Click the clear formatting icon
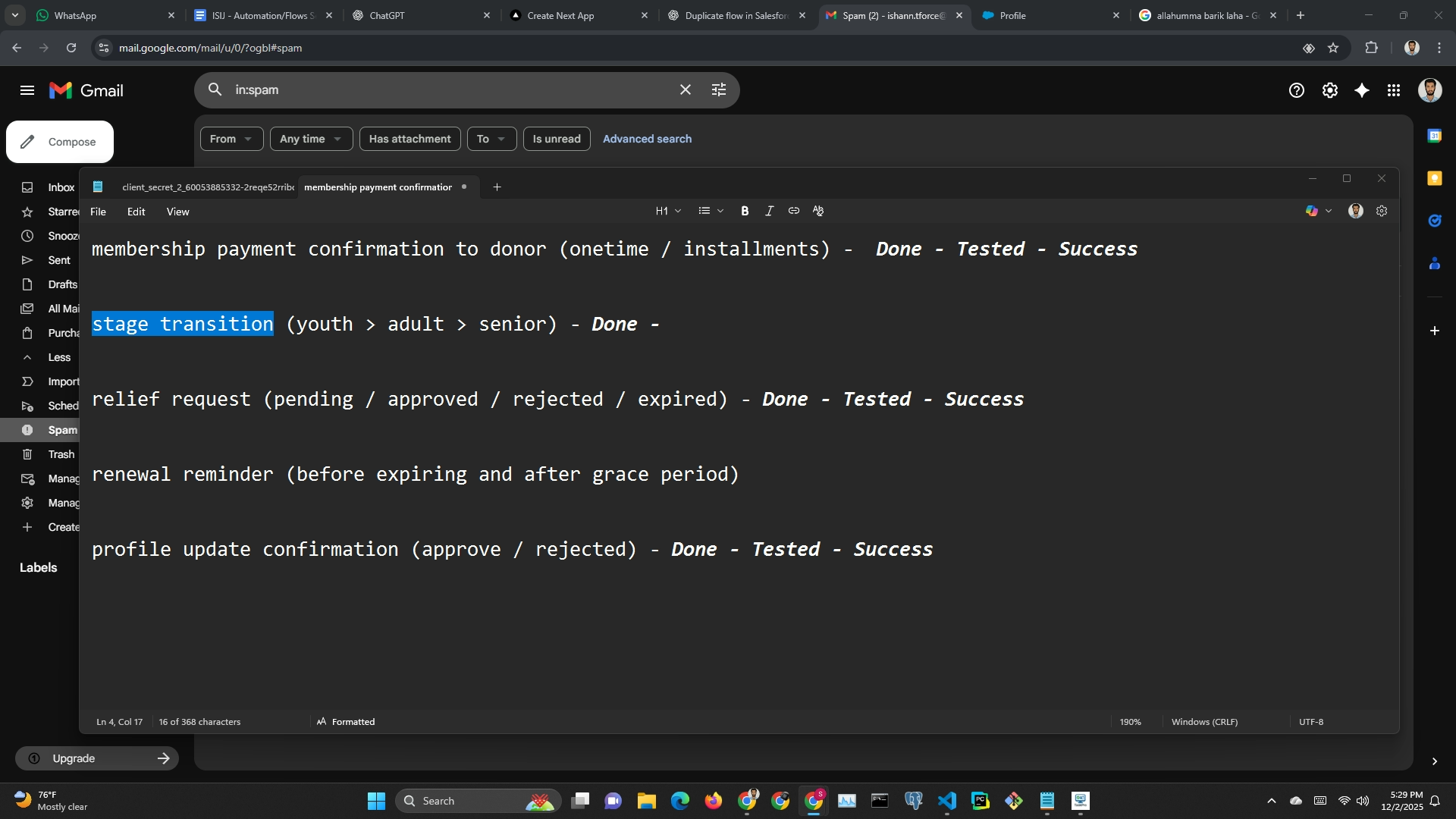 point(818,212)
